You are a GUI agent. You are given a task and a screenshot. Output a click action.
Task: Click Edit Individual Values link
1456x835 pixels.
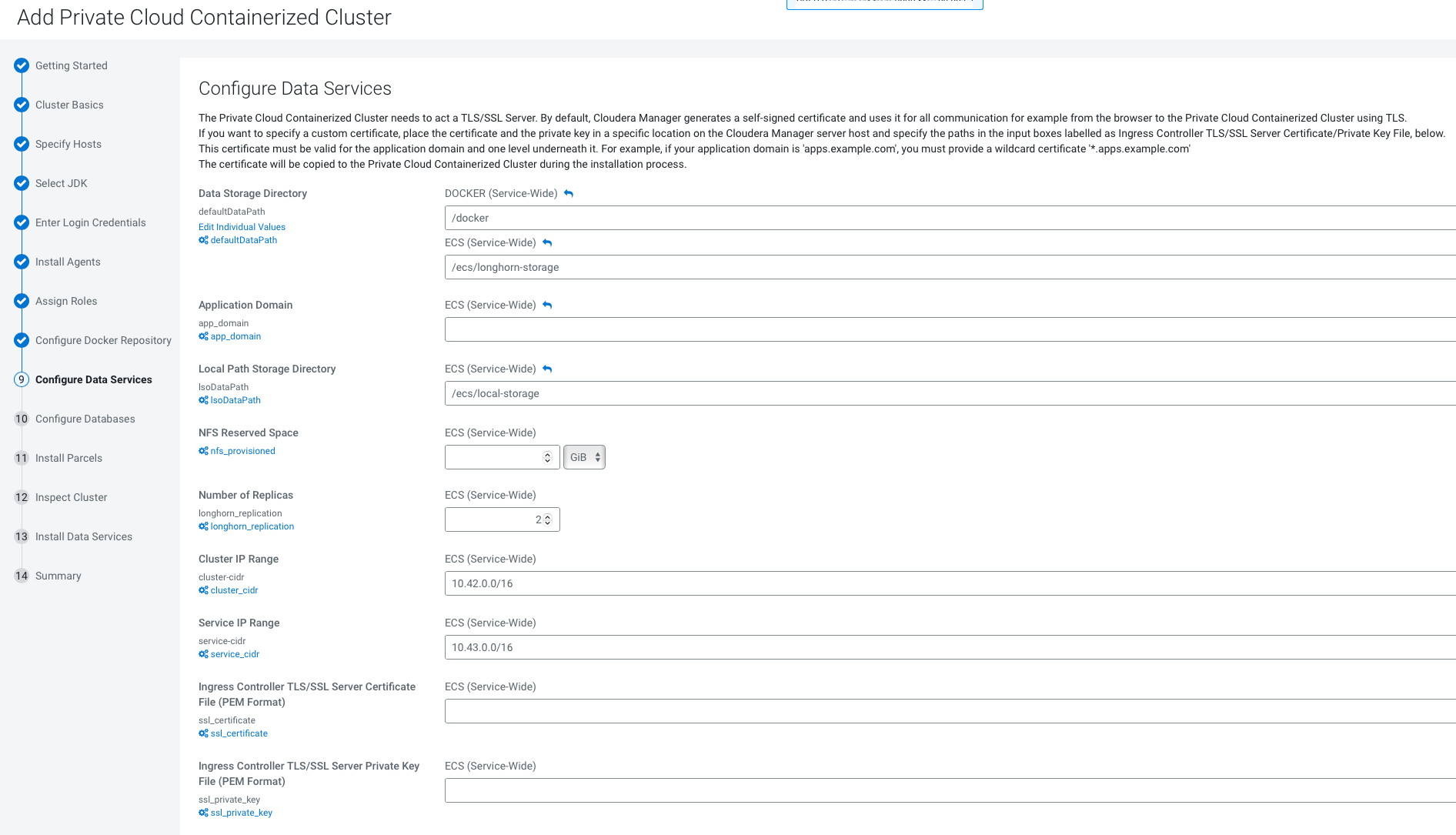click(x=242, y=227)
